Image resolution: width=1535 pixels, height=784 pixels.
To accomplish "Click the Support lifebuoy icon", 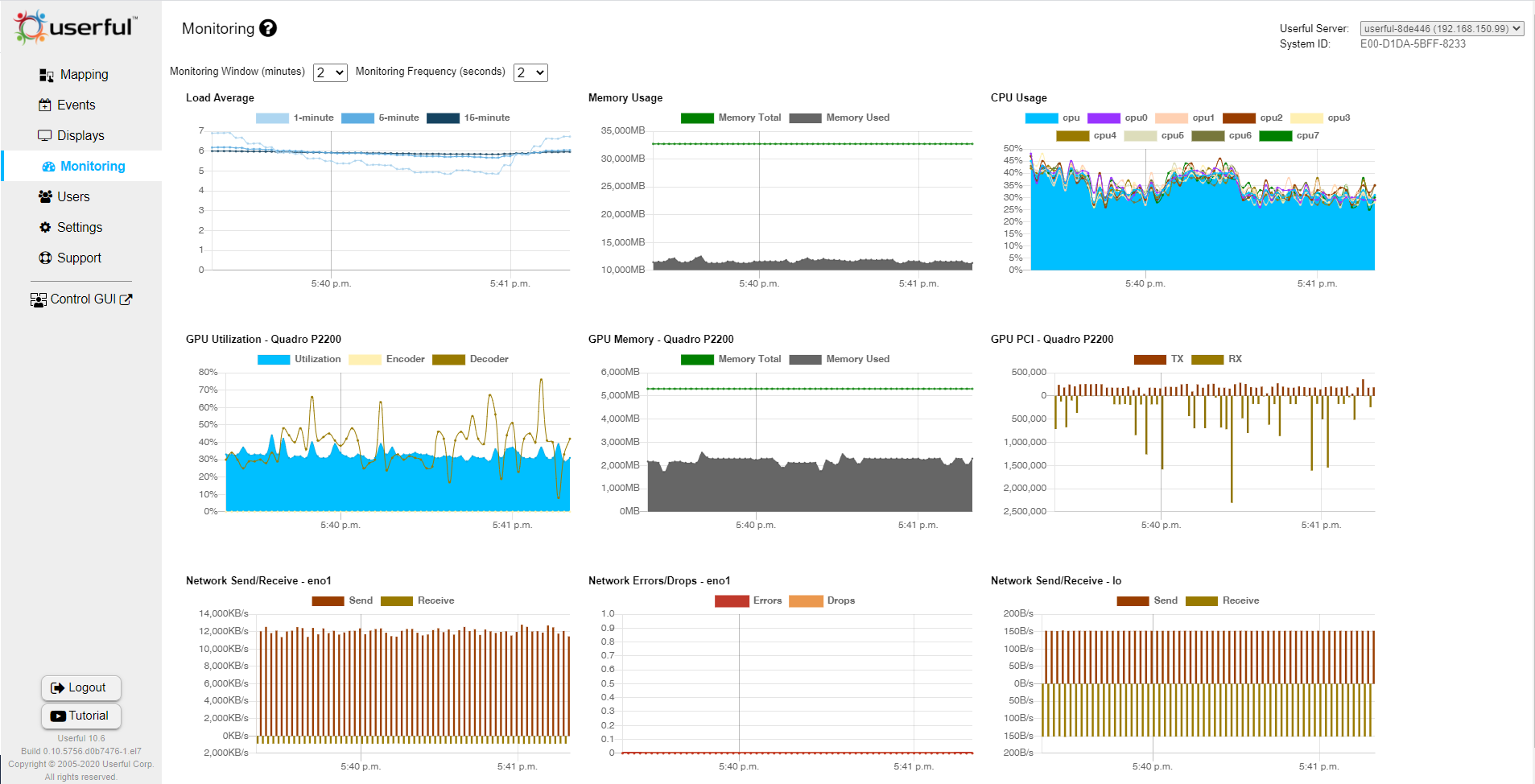I will click(45, 258).
